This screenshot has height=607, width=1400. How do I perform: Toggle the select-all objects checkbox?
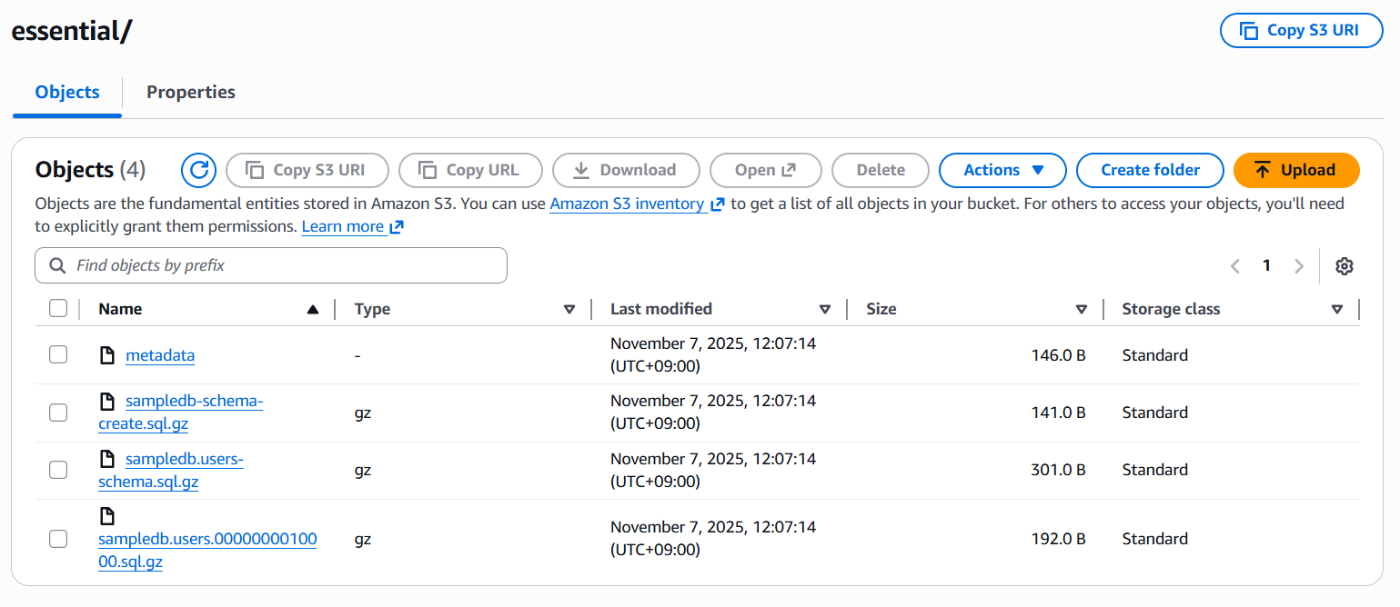pos(58,309)
